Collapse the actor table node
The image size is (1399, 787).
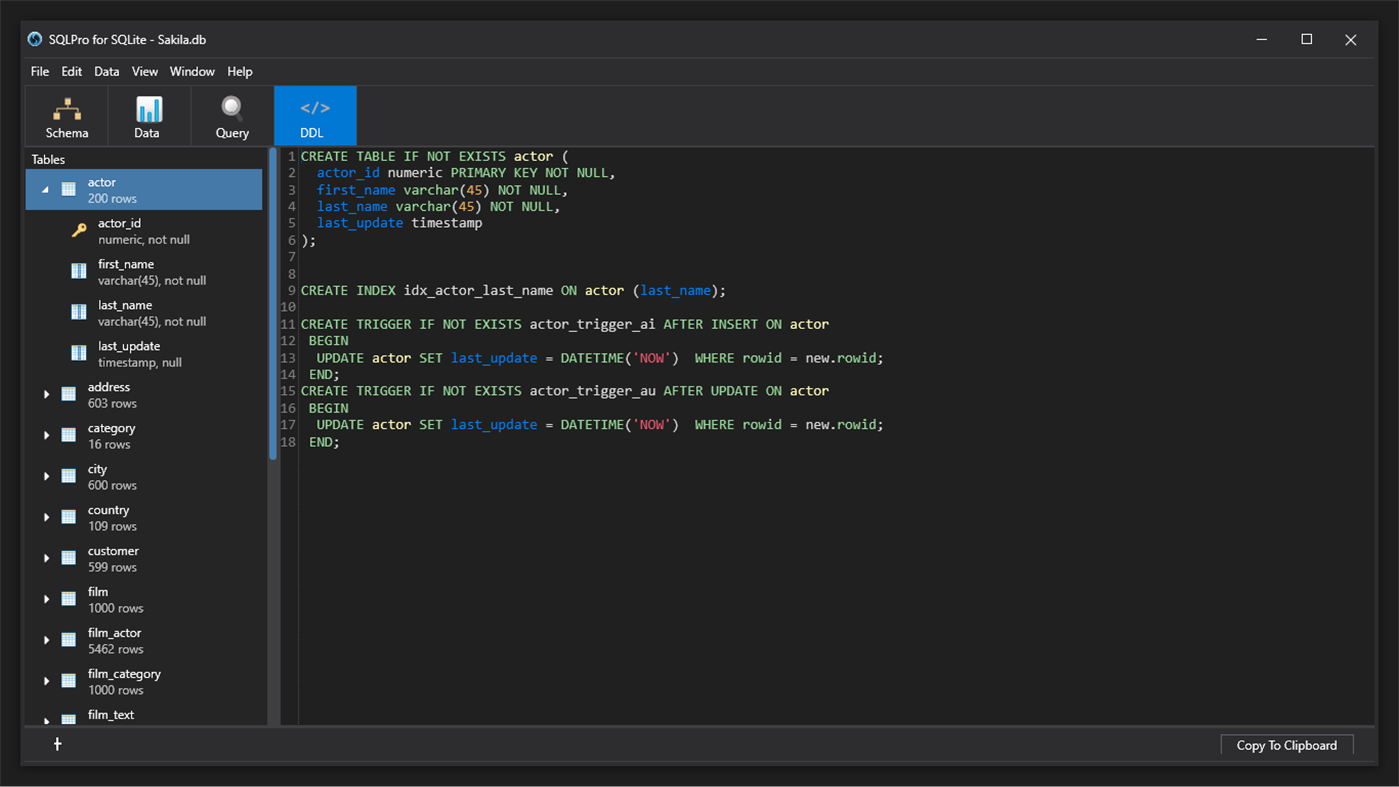pyautogui.click(x=45, y=189)
